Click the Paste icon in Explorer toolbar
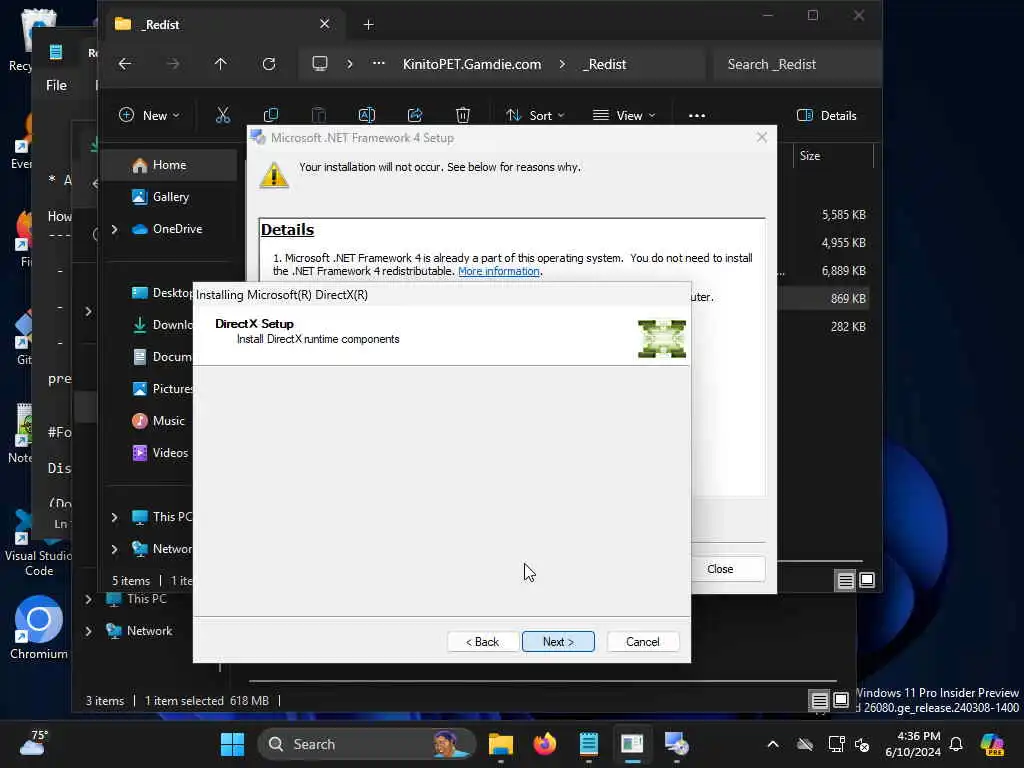Viewport: 1024px width, 768px height. tap(319, 116)
